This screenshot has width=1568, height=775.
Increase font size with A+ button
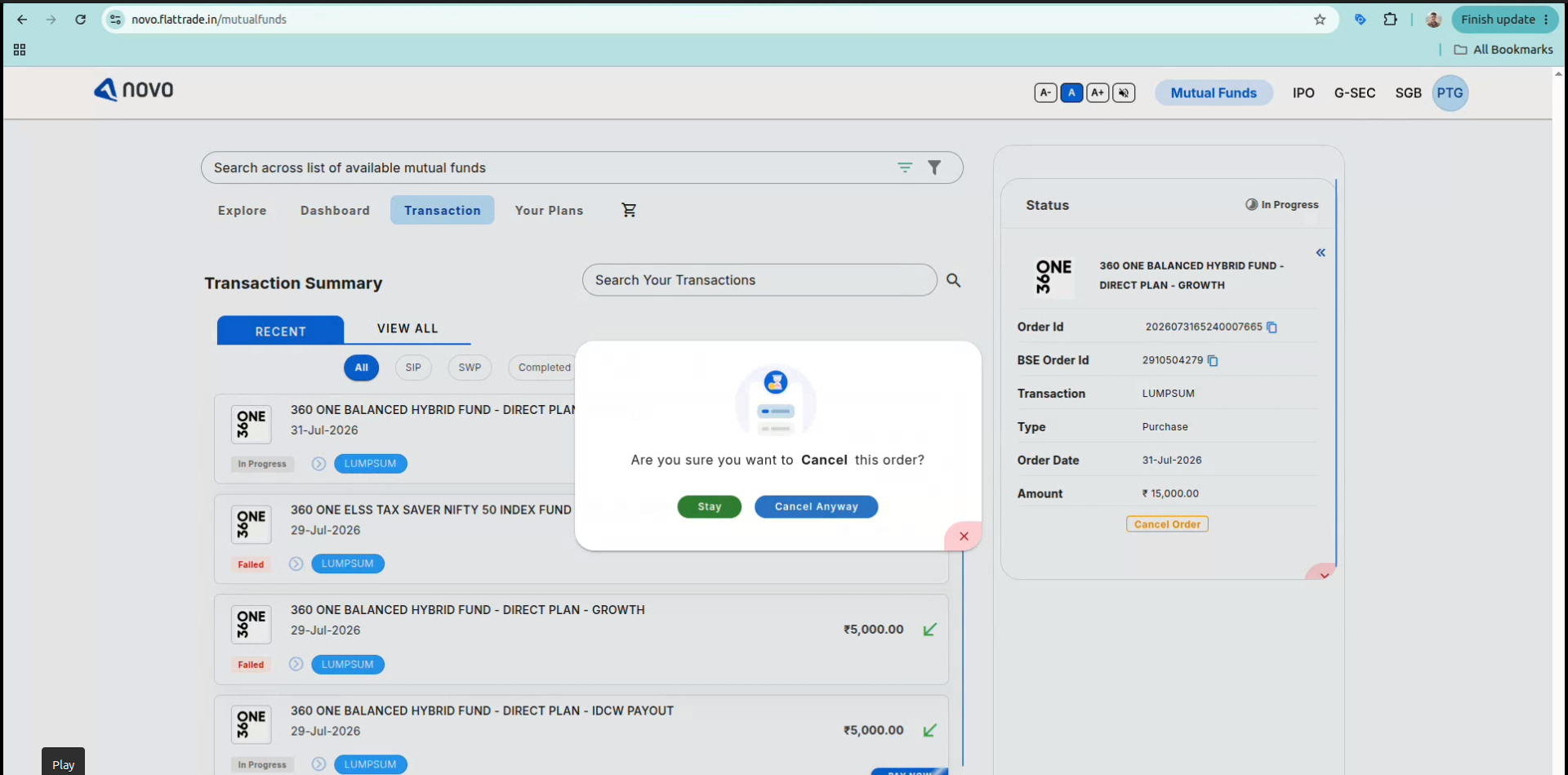tap(1098, 93)
